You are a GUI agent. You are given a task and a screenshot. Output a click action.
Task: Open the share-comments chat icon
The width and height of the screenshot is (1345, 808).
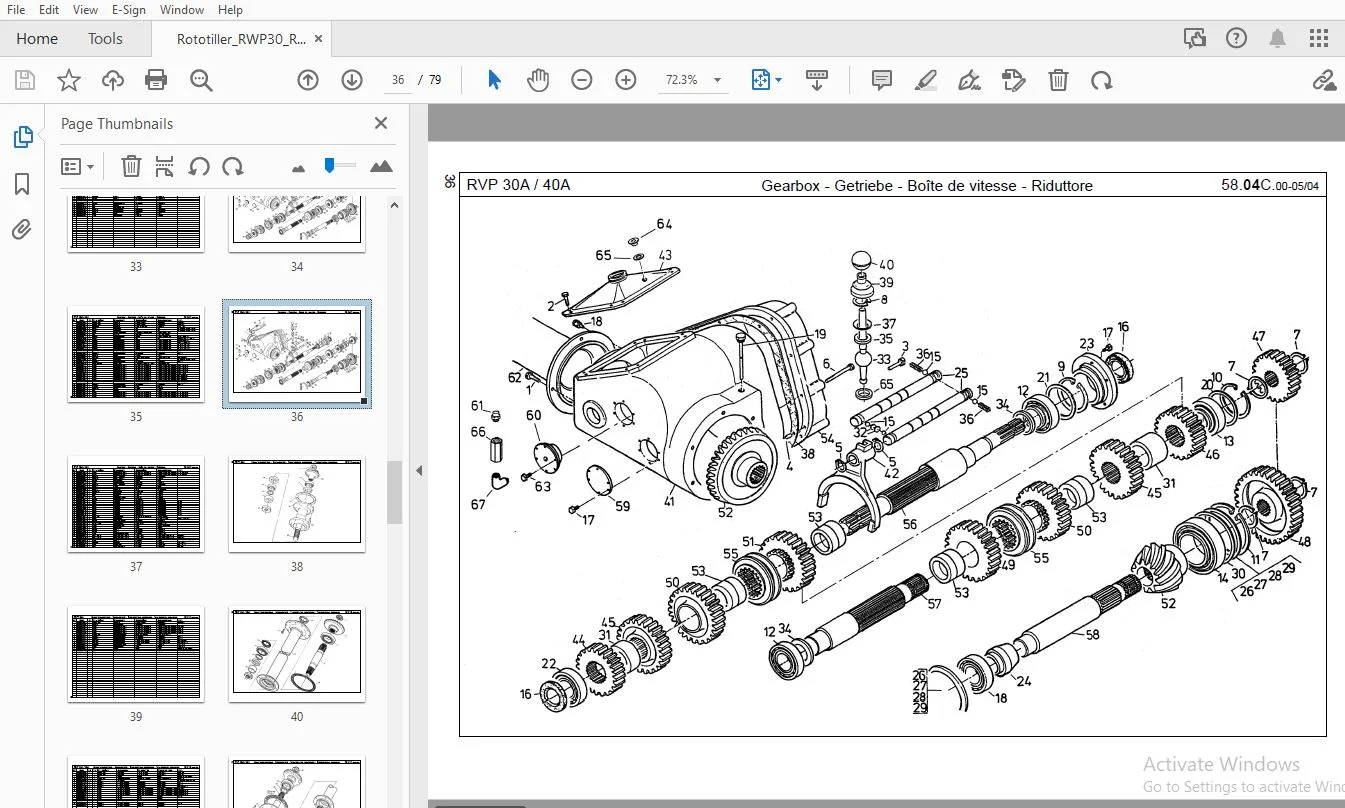click(x=1194, y=38)
